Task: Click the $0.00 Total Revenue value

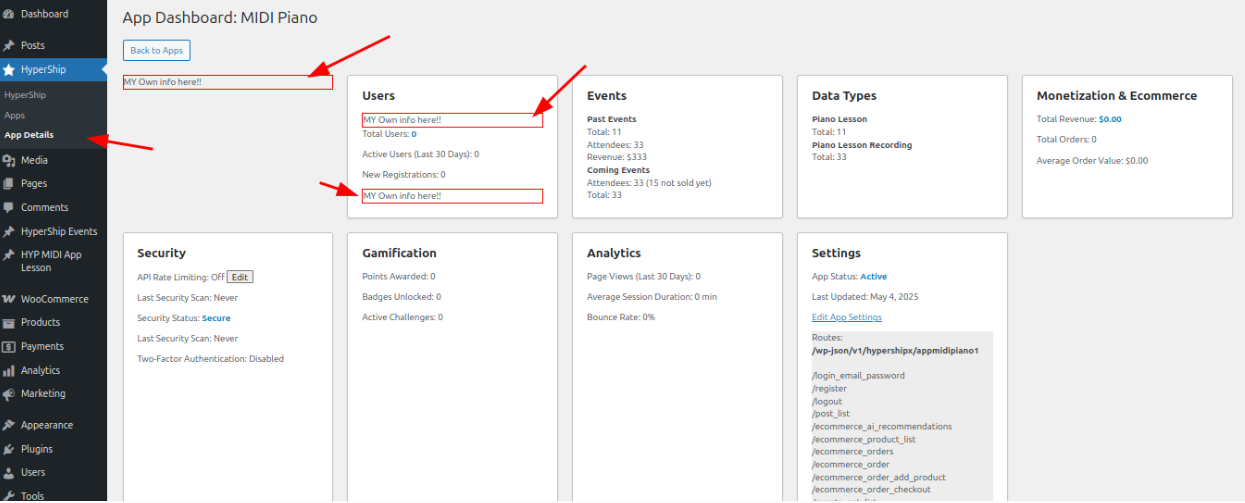Action: point(1110,119)
